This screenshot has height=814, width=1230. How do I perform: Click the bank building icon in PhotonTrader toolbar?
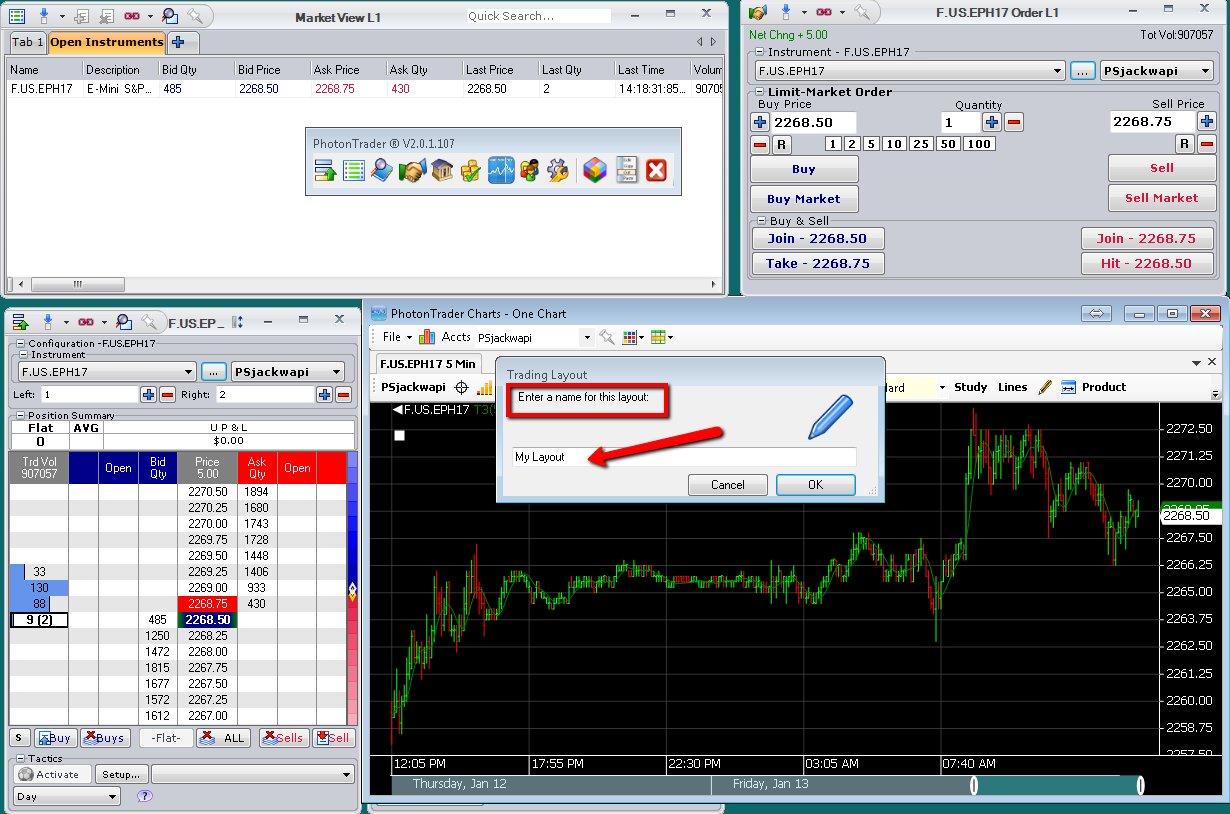[x=442, y=171]
